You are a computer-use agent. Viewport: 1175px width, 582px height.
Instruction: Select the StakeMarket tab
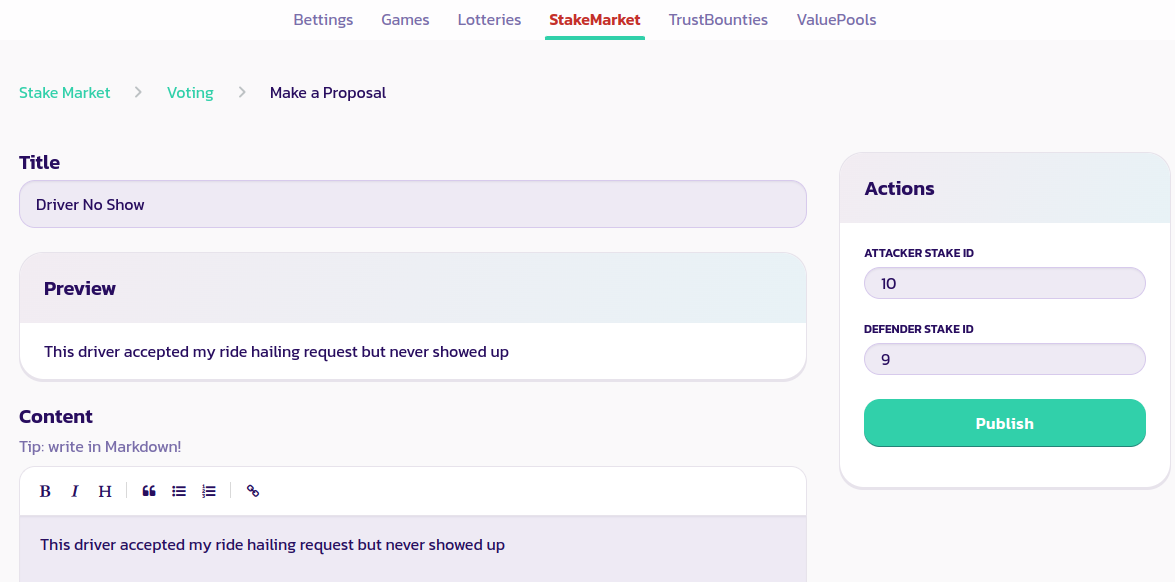tap(594, 20)
